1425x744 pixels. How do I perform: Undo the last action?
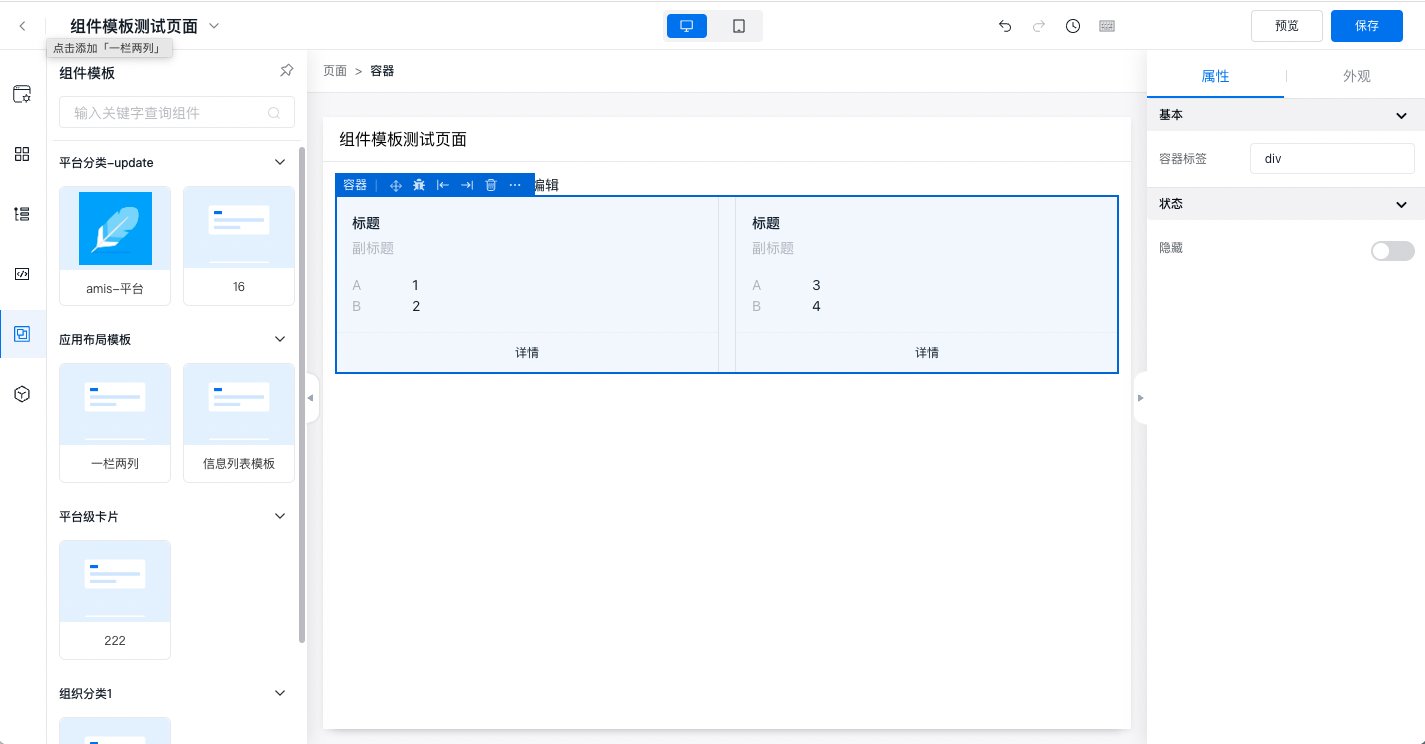1005,26
